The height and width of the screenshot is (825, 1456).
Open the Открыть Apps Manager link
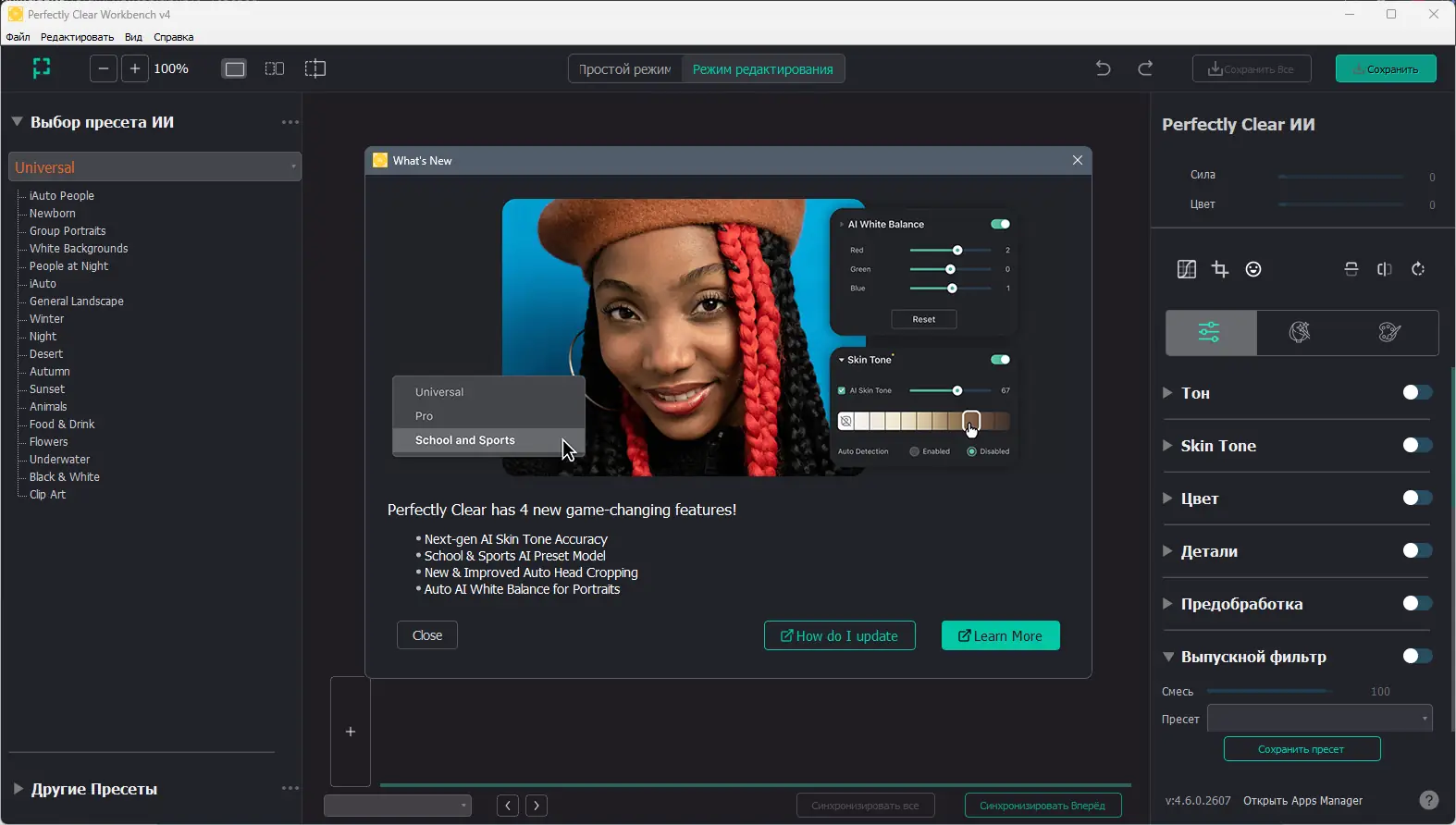click(x=1302, y=800)
